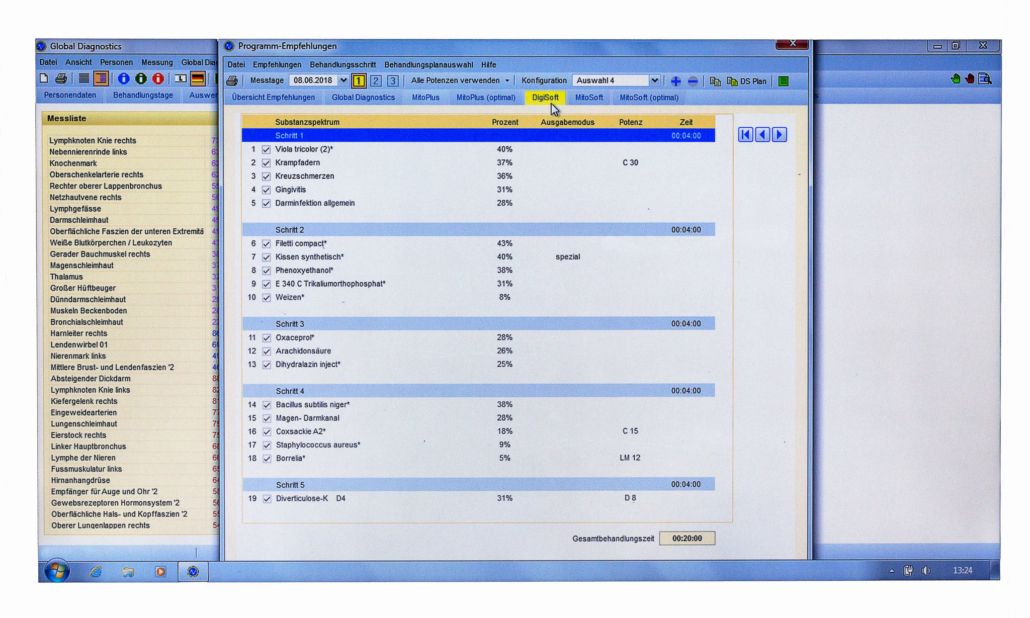Image resolution: width=1030 pixels, height=618 pixels.
Task: Switch to the MitoPlus tab
Action: 426,97
